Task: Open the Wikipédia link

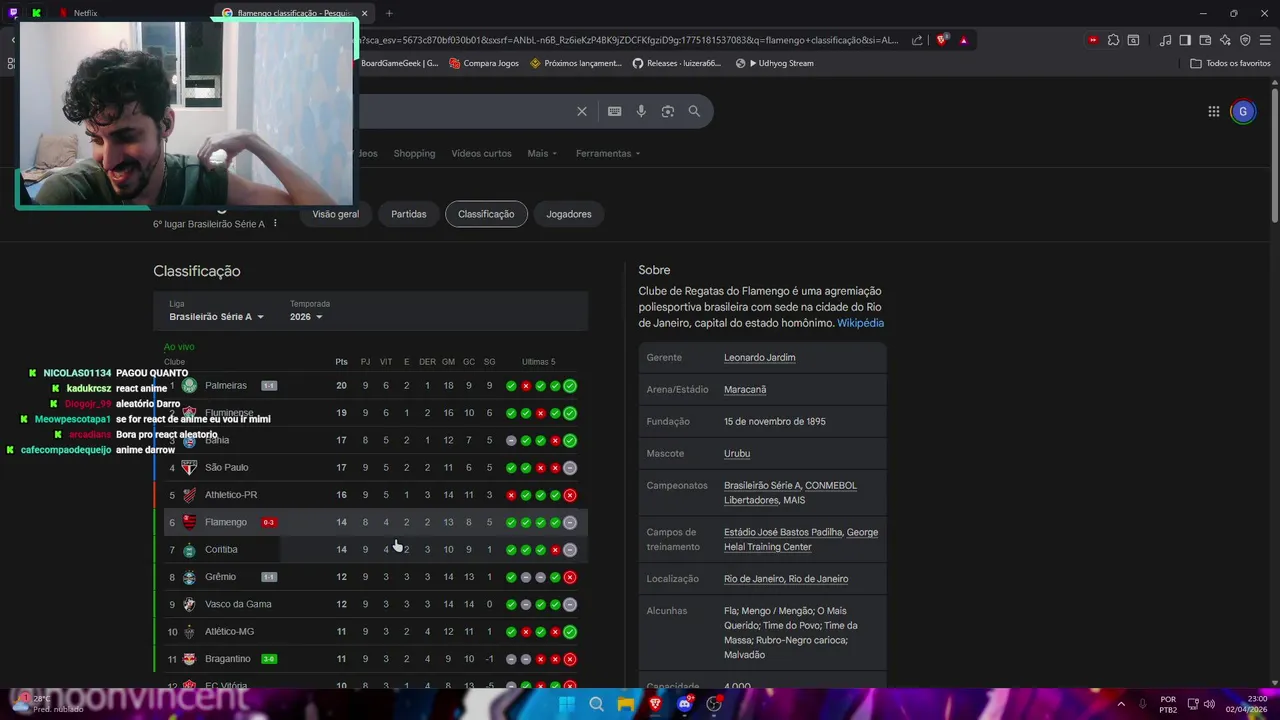Action: [860, 323]
